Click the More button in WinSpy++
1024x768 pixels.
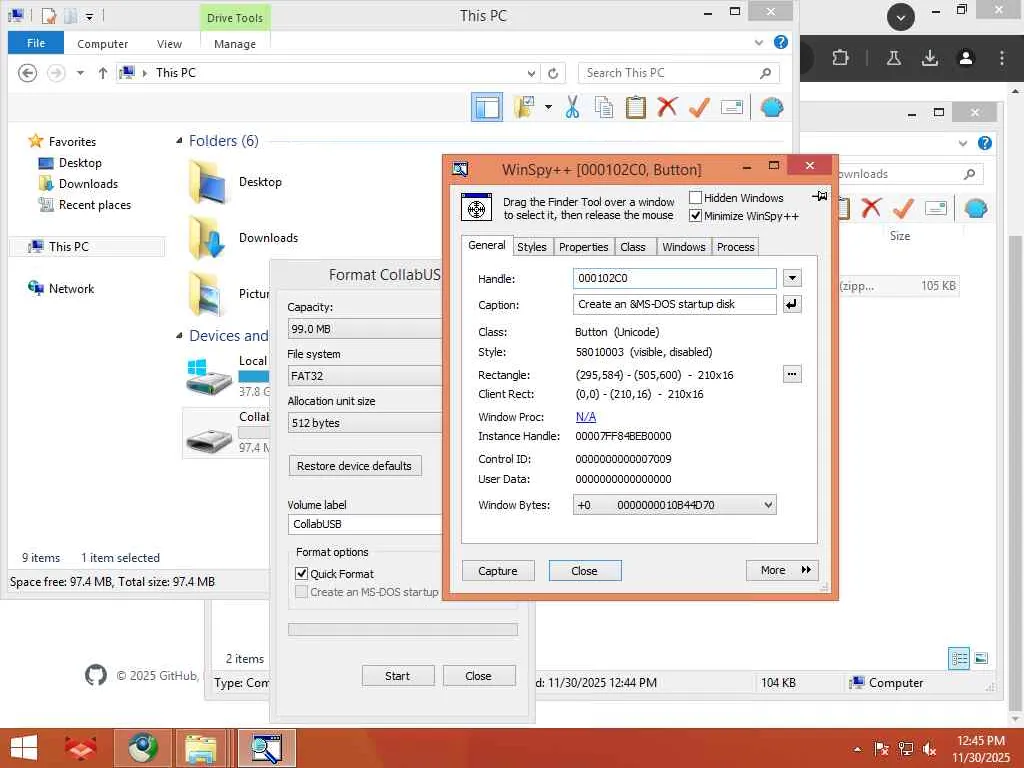tap(782, 570)
